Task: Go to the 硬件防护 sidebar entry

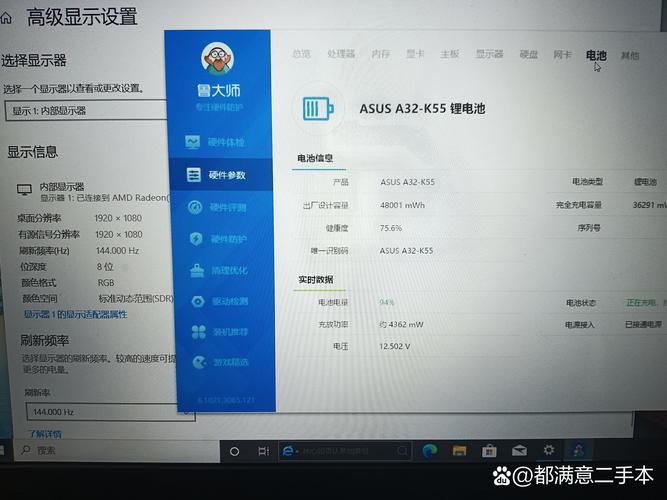Action: (219, 239)
